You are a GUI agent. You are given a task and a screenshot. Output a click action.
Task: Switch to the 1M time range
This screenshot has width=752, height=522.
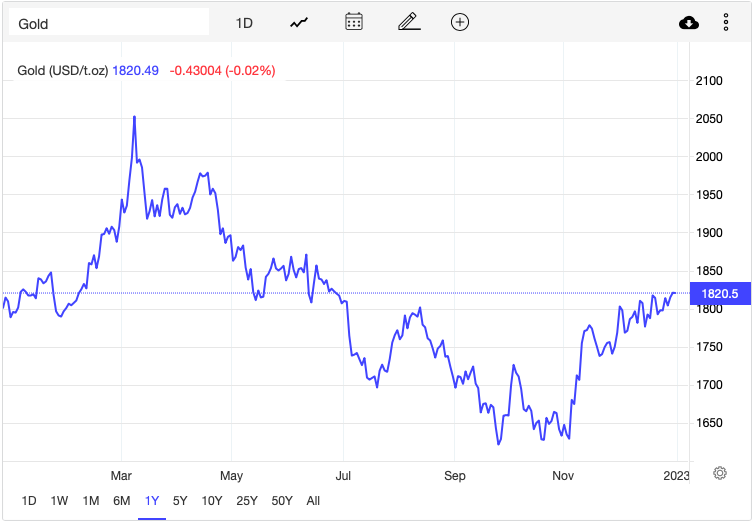[x=91, y=501]
